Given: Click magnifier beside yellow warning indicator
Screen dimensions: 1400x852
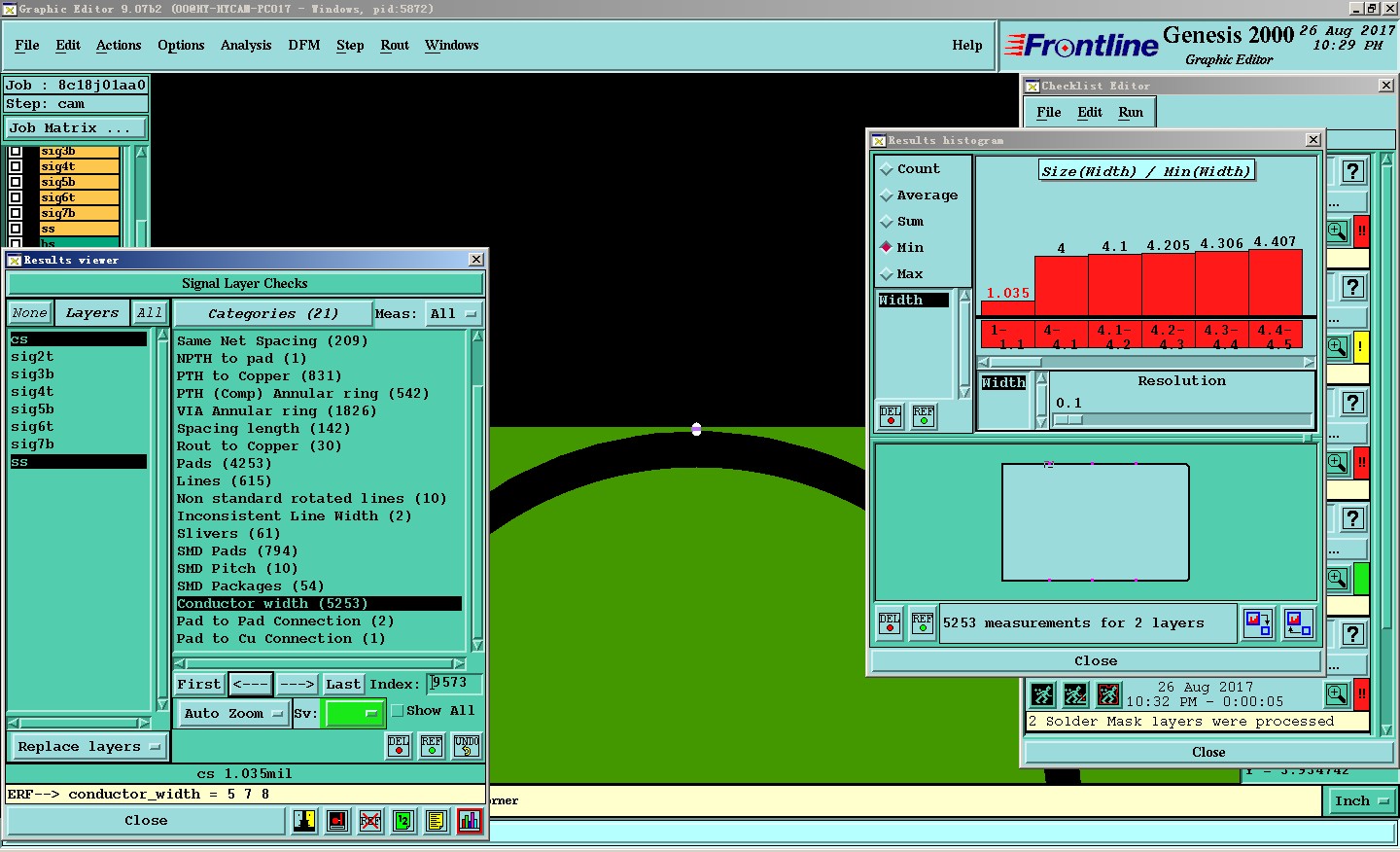Looking at the screenshot, I should click(x=1338, y=346).
